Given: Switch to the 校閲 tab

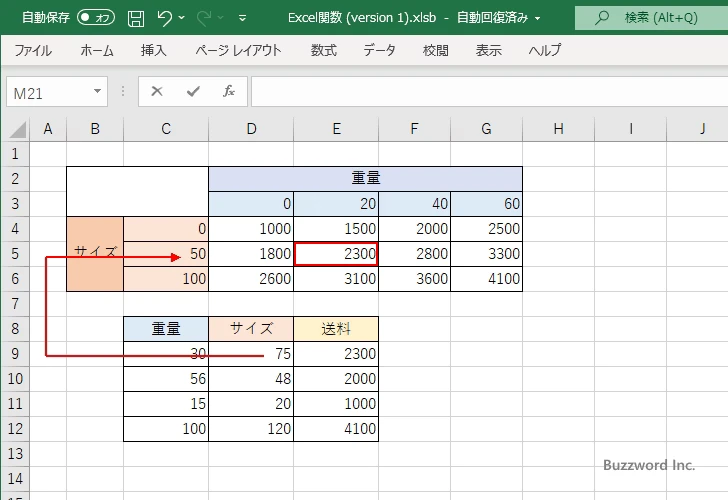Looking at the screenshot, I should (x=436, y=50).
